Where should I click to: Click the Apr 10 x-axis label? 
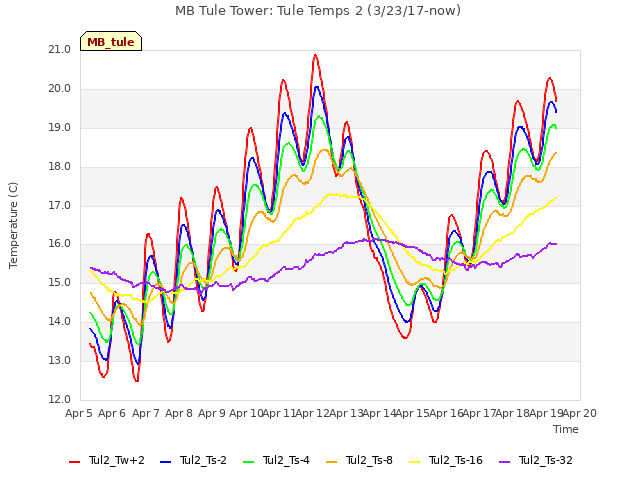pos(246,413)
